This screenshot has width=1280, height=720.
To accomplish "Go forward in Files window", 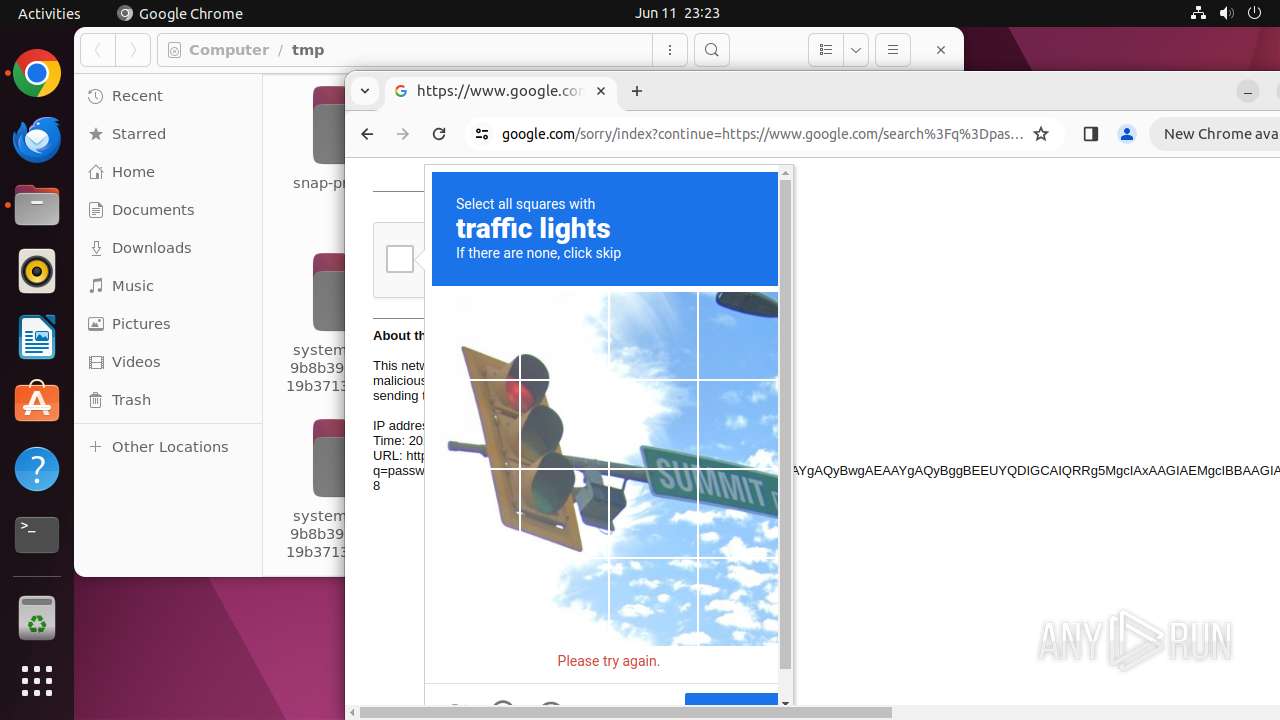I will click(x=133, y=50).
